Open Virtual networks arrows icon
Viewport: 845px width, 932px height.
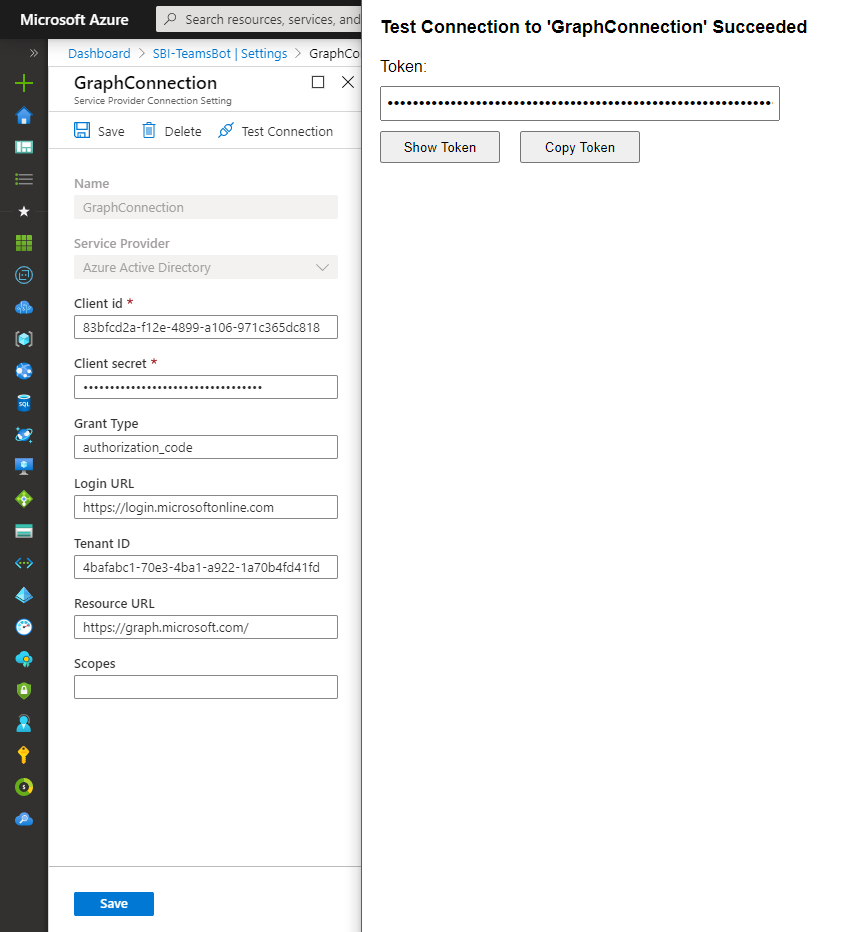point(24,563)
